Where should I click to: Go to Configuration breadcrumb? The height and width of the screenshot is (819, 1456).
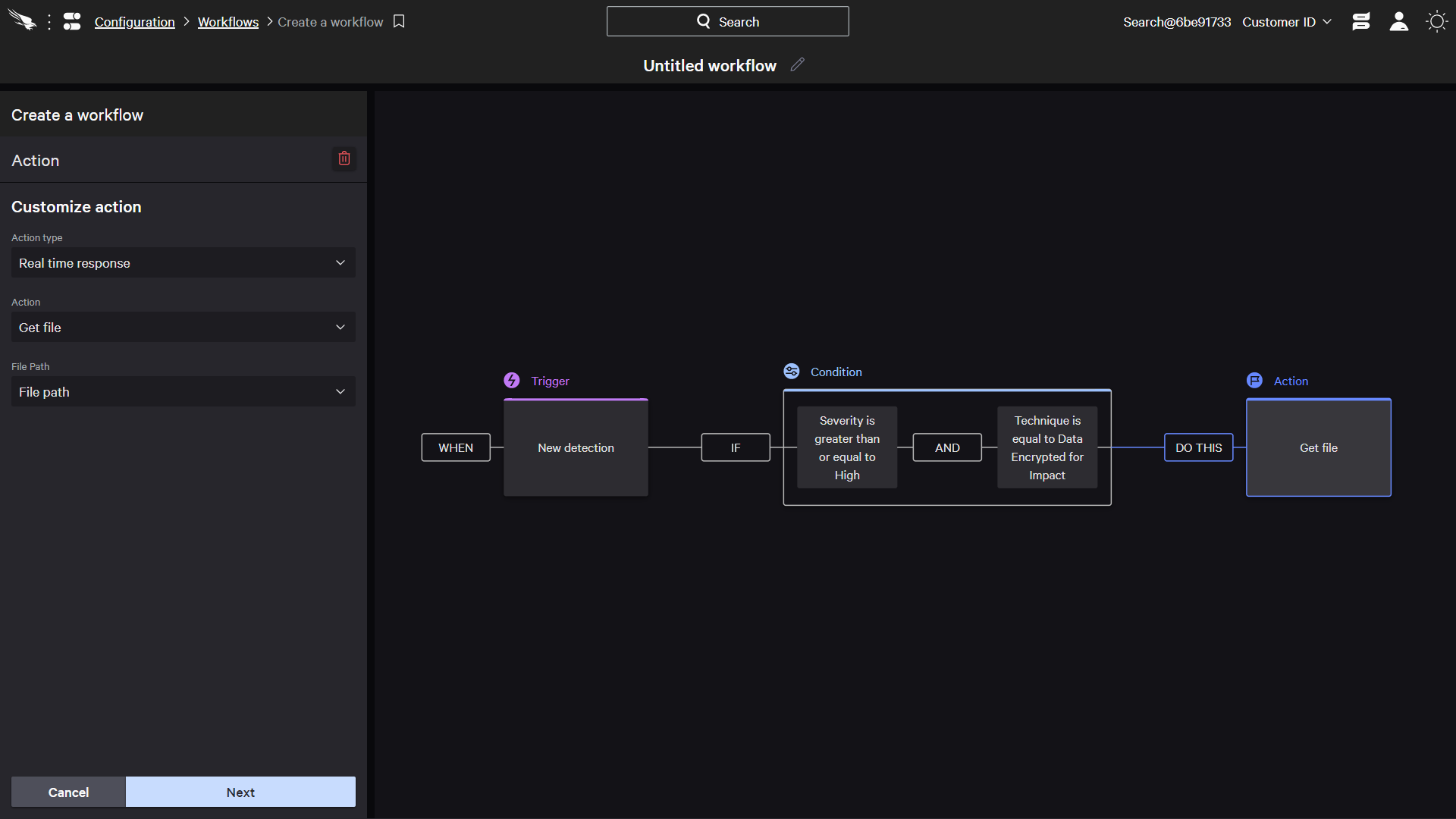pyautogui.click(x=135, y=22)
